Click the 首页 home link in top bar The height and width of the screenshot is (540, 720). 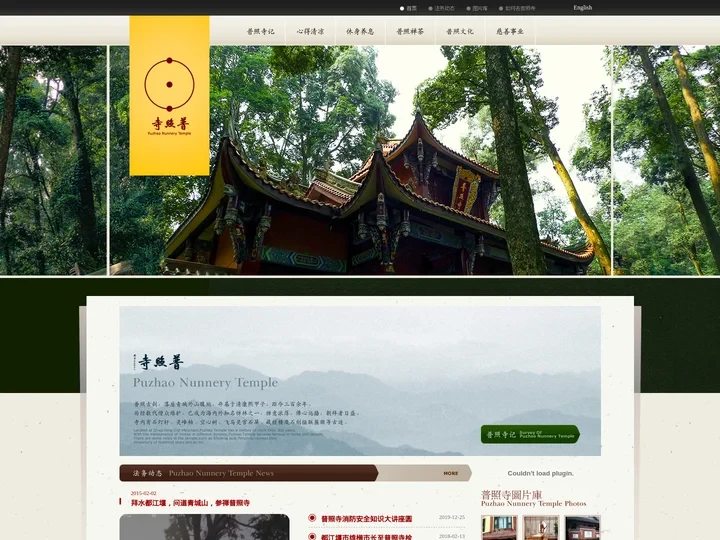click(x=411, y=8)
